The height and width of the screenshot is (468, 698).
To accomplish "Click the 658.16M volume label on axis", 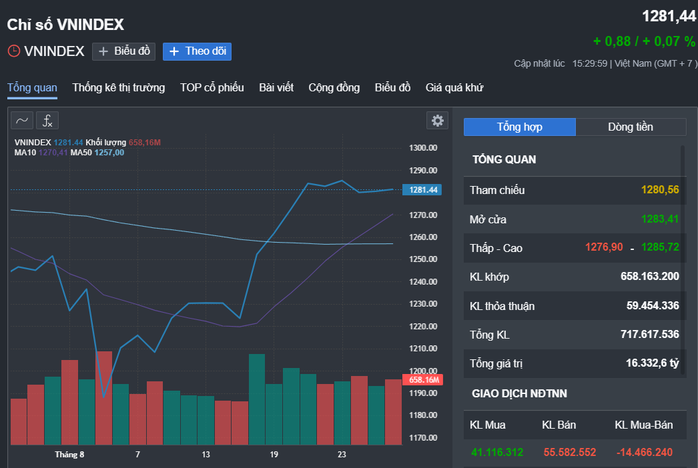I will point(422,380).
